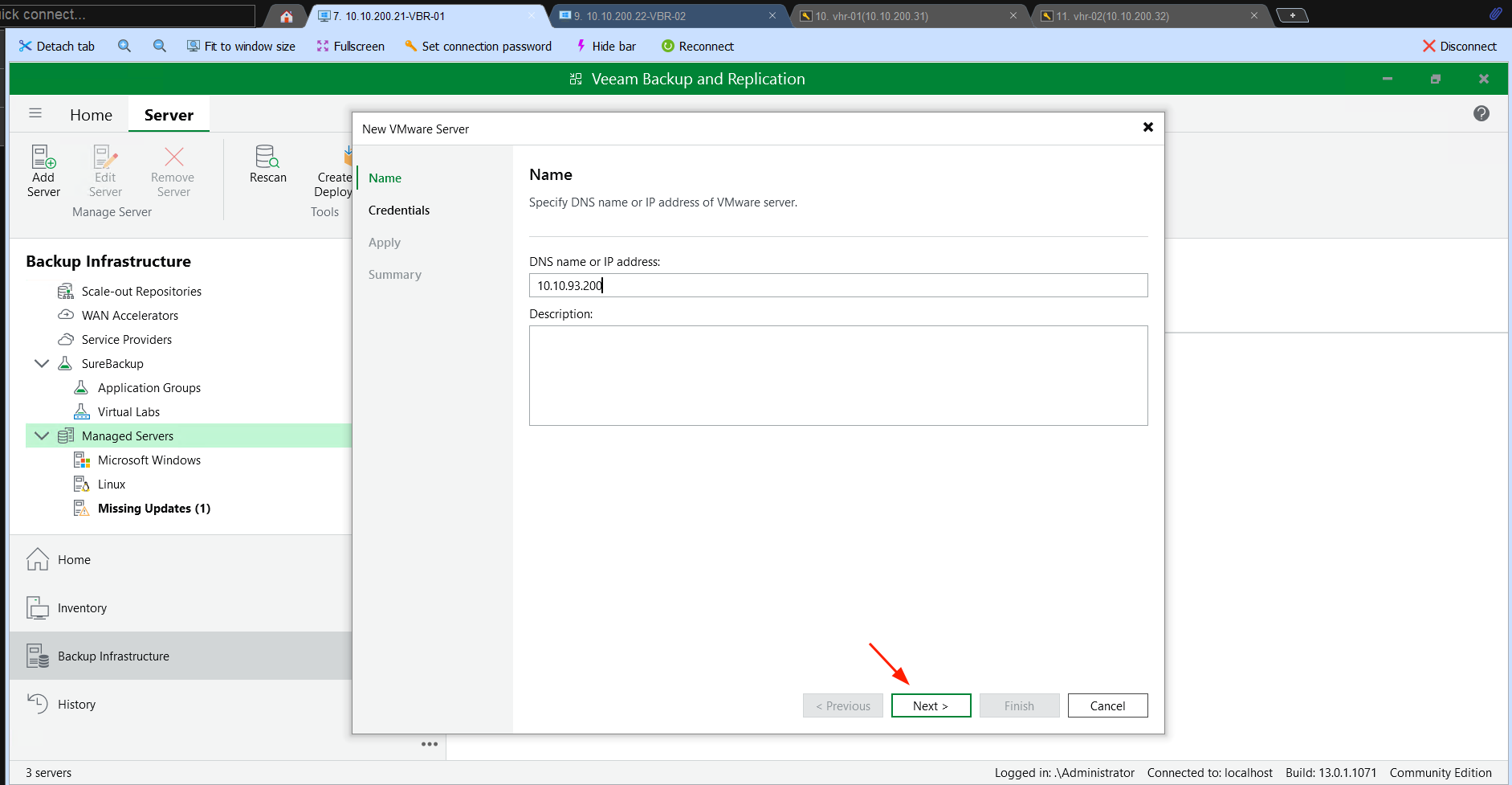Click the Managed Servers icon
The height and width of the screenshot is (785, 1512).
pyautogui.click(x=66, y=435)
